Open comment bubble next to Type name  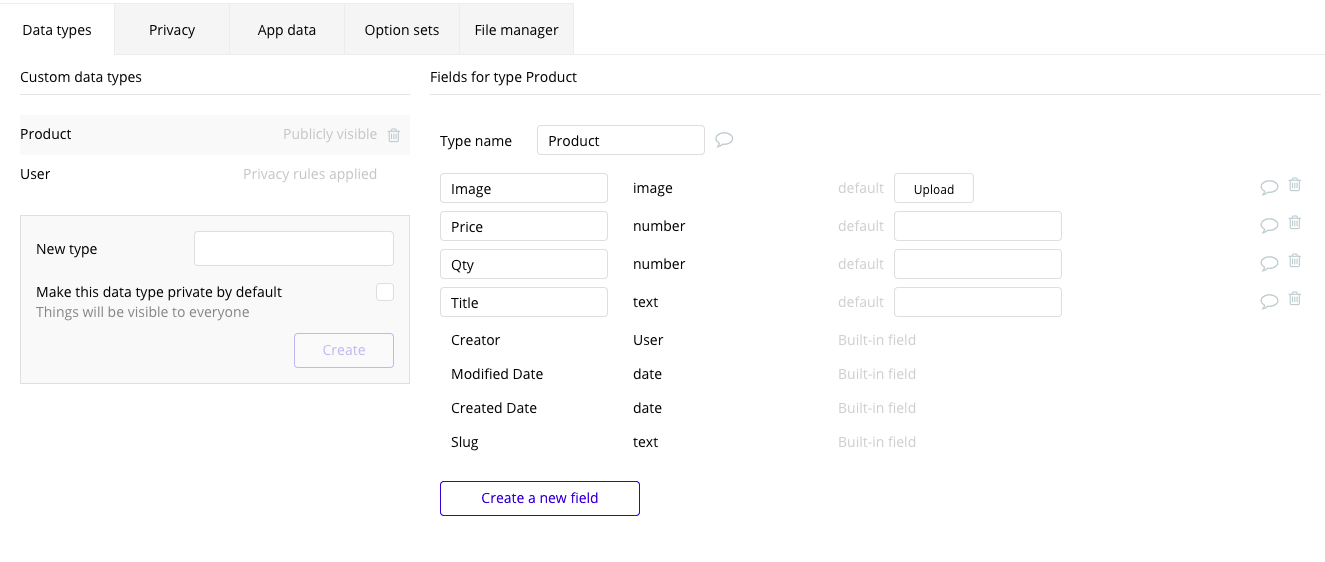[x=725, y=140]
